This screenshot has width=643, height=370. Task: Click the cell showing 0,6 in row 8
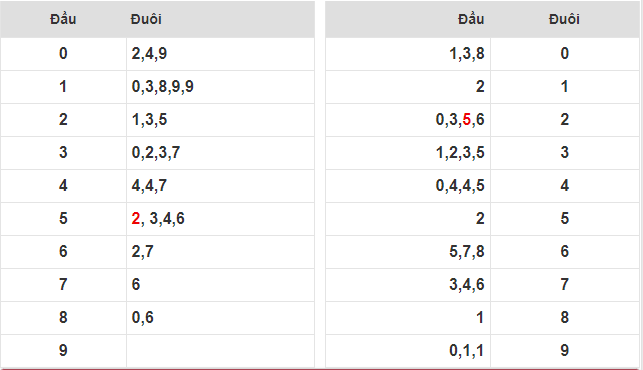220,317
